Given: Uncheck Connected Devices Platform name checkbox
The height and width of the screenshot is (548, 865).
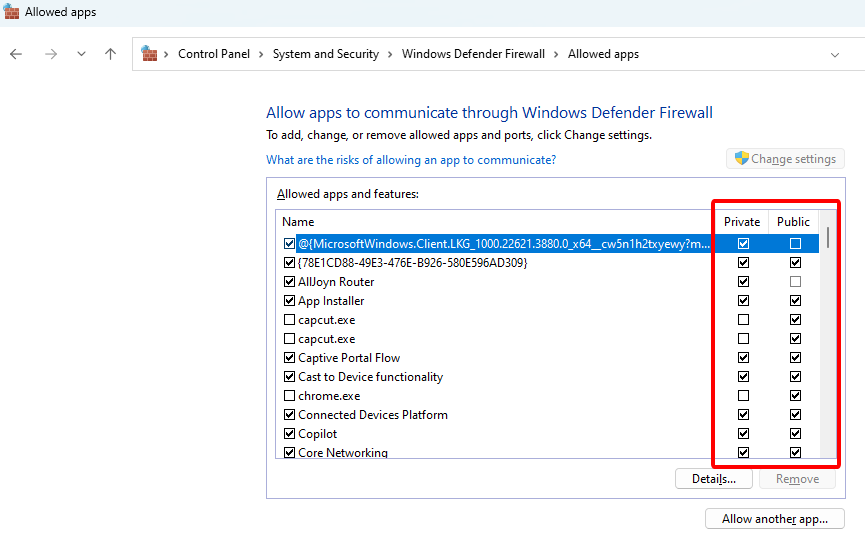Looking at the screenshot, I should 289,414.
